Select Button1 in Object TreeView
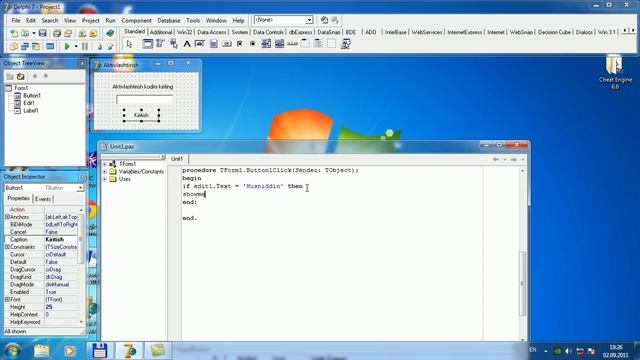The height and width of the screenshot is (360, 640). [x=32, y=96]
